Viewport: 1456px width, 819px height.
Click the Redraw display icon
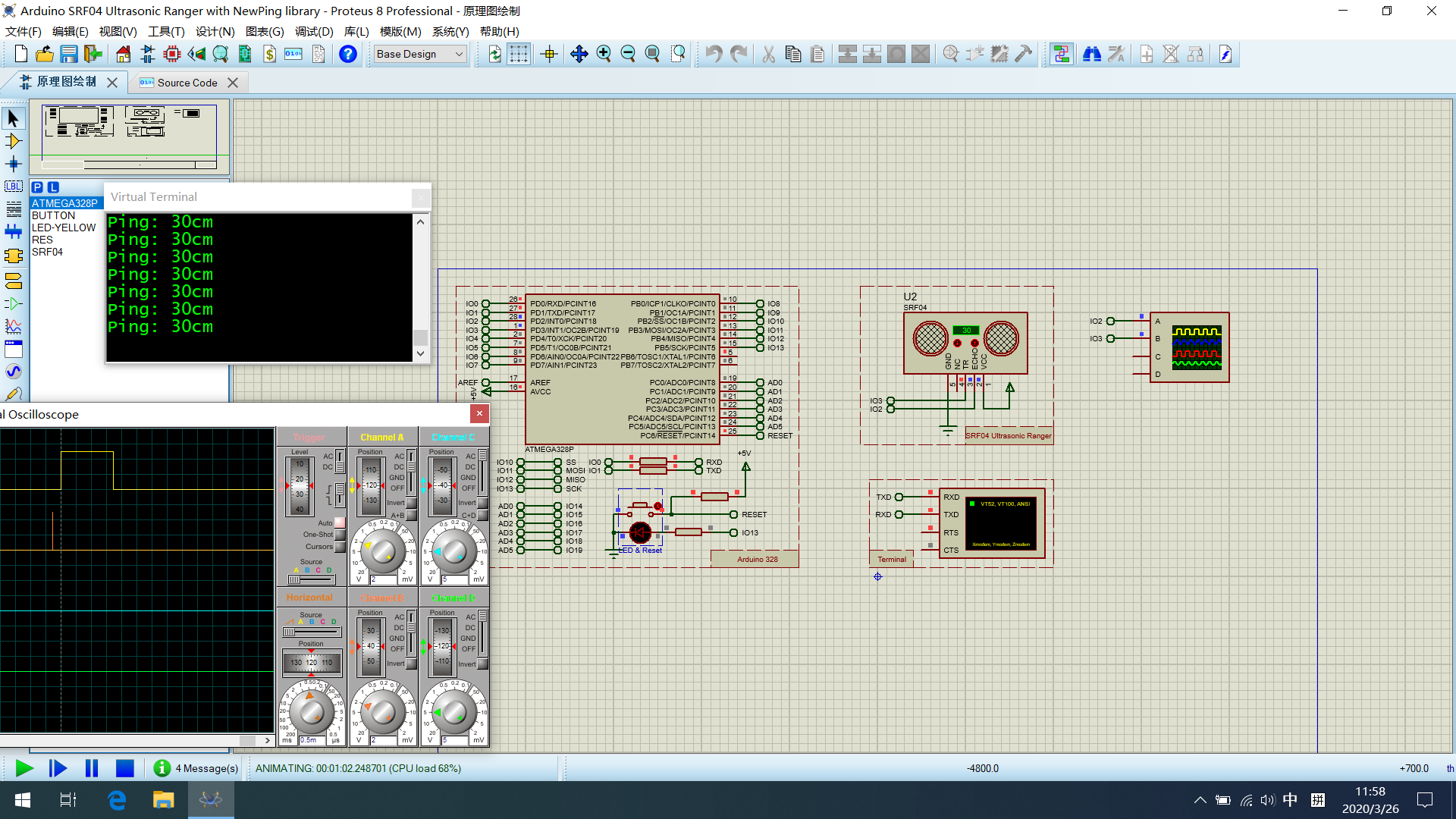click(494, 54)
